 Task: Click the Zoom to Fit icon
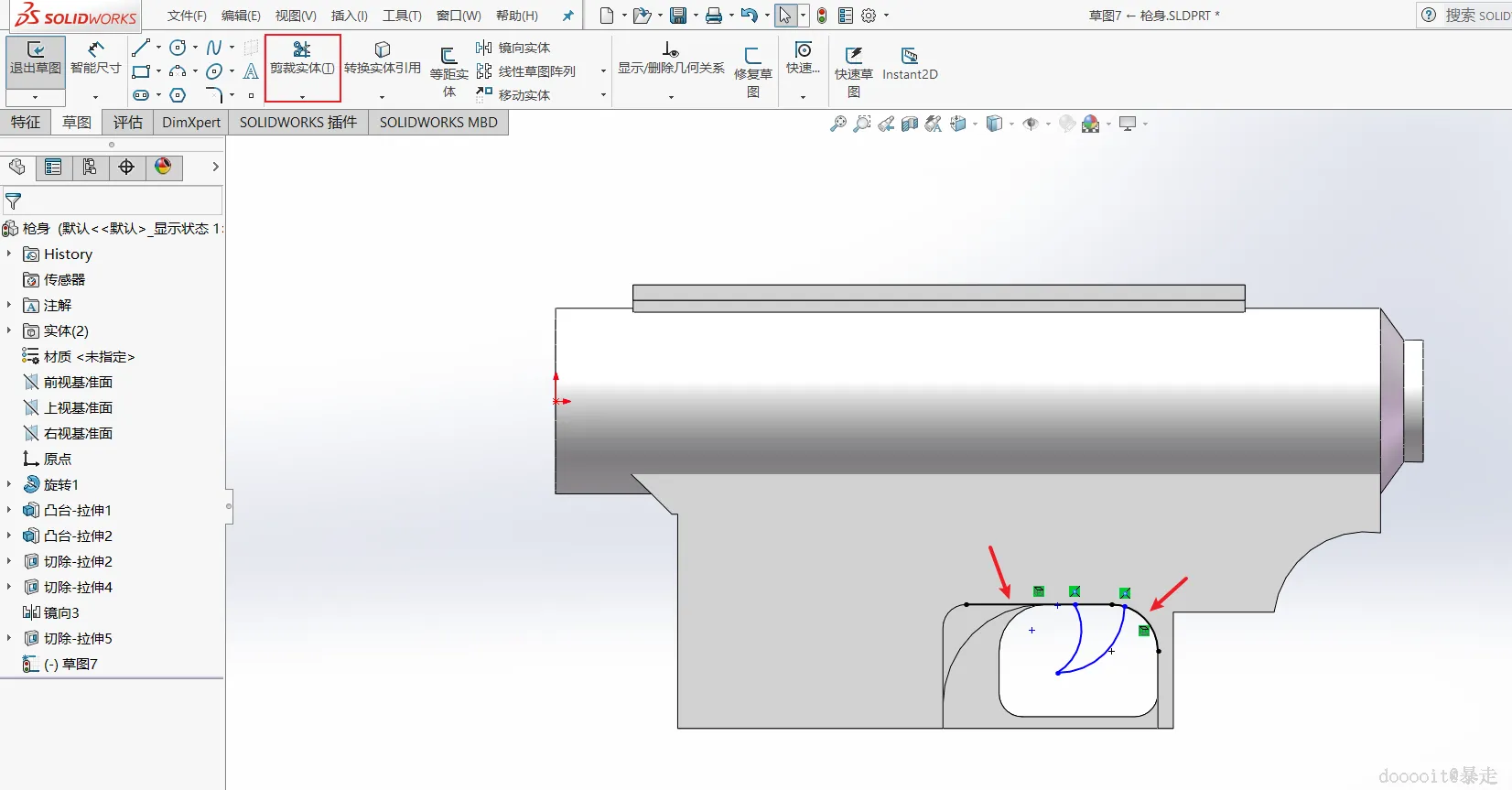point(837,124)
